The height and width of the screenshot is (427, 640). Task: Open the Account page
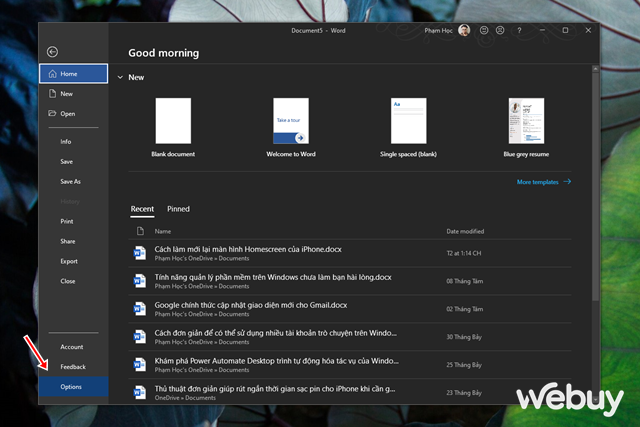(71, 347)
